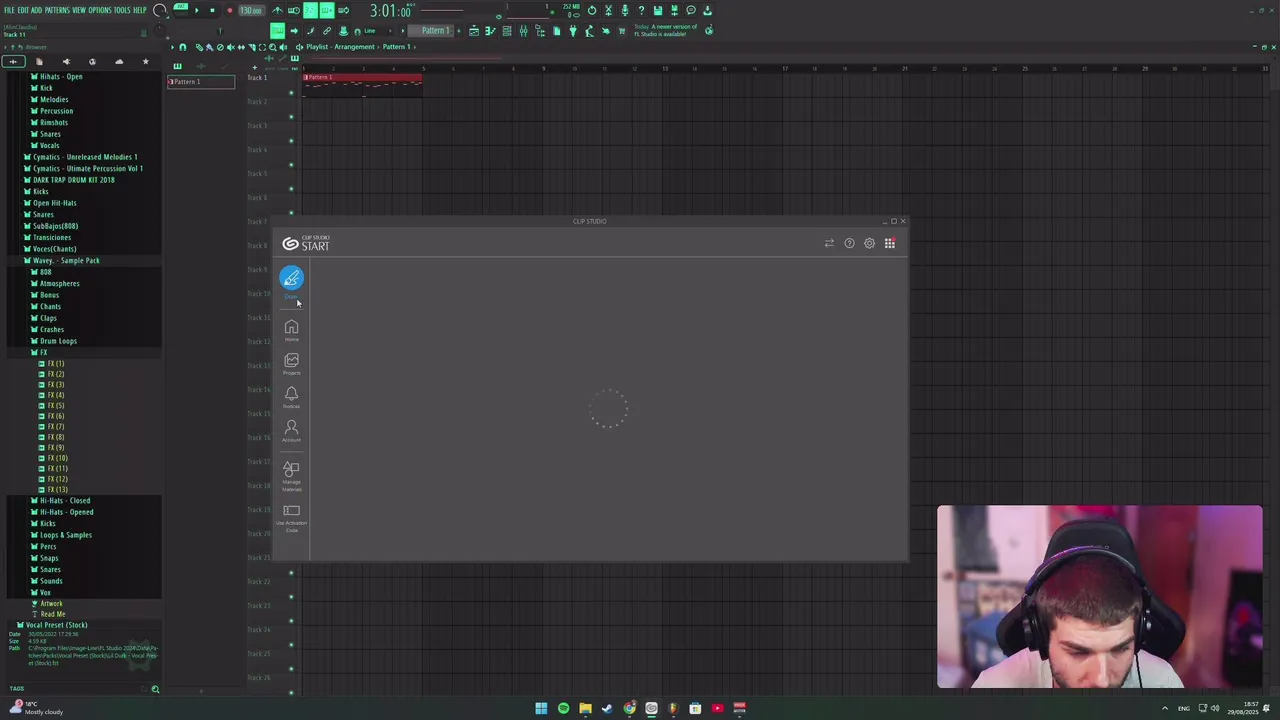The height and width of the screenshot is (720, 1280).
Task: Open the Home section in Clip Studio
Action: [x=291, y=330]
